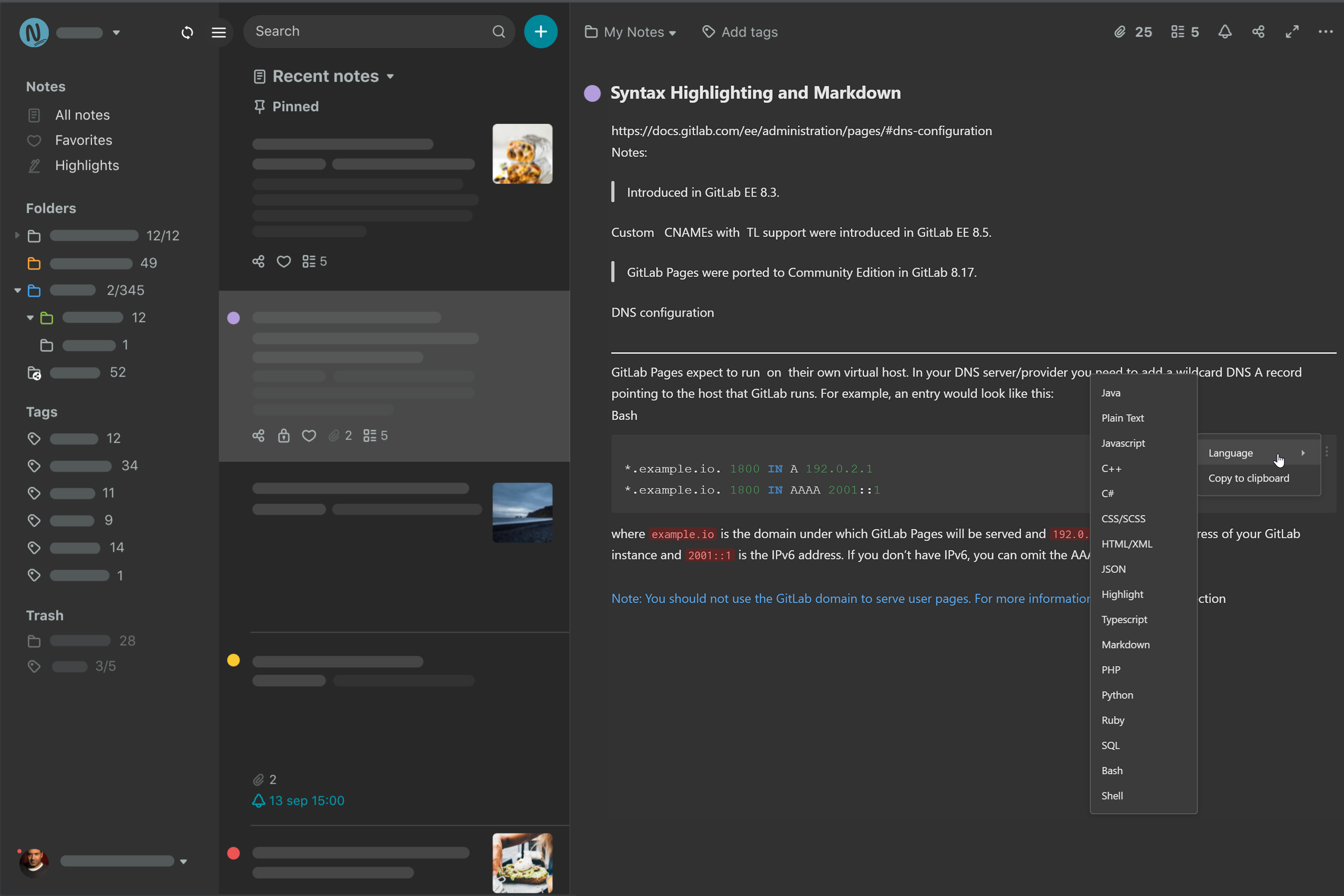Click the publish/share icon in the top bar

click(1258, 32)
